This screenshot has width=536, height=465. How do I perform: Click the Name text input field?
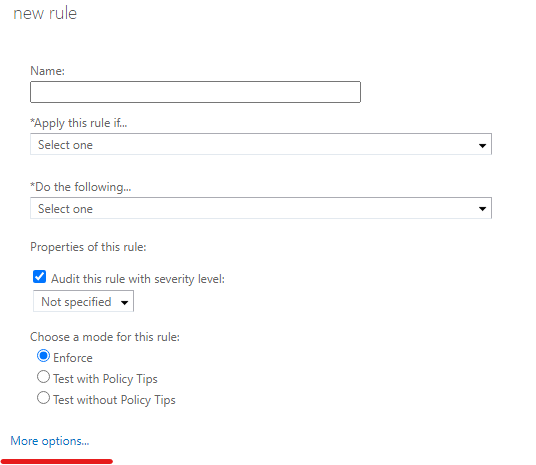[x=195, y=92]
